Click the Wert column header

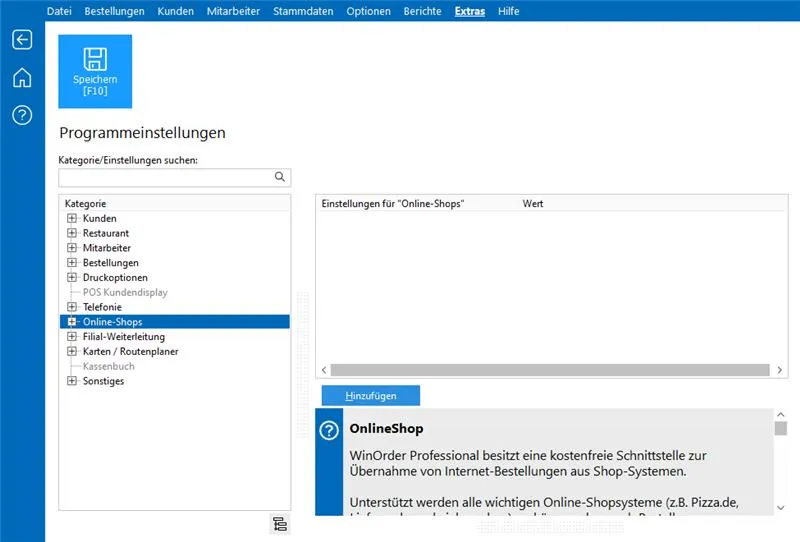(533, 204)
